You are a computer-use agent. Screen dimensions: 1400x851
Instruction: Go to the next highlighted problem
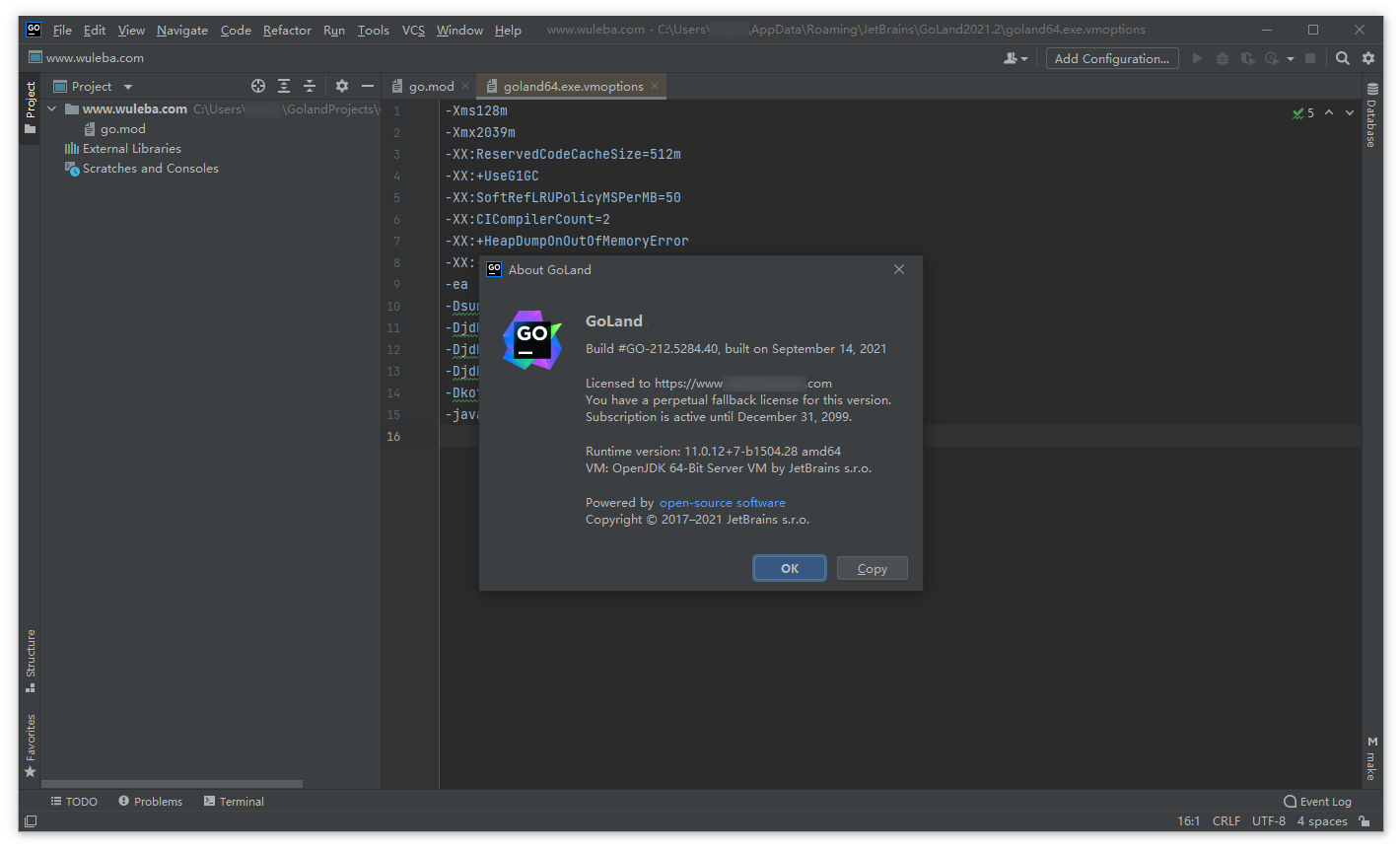coord(1350,112)
